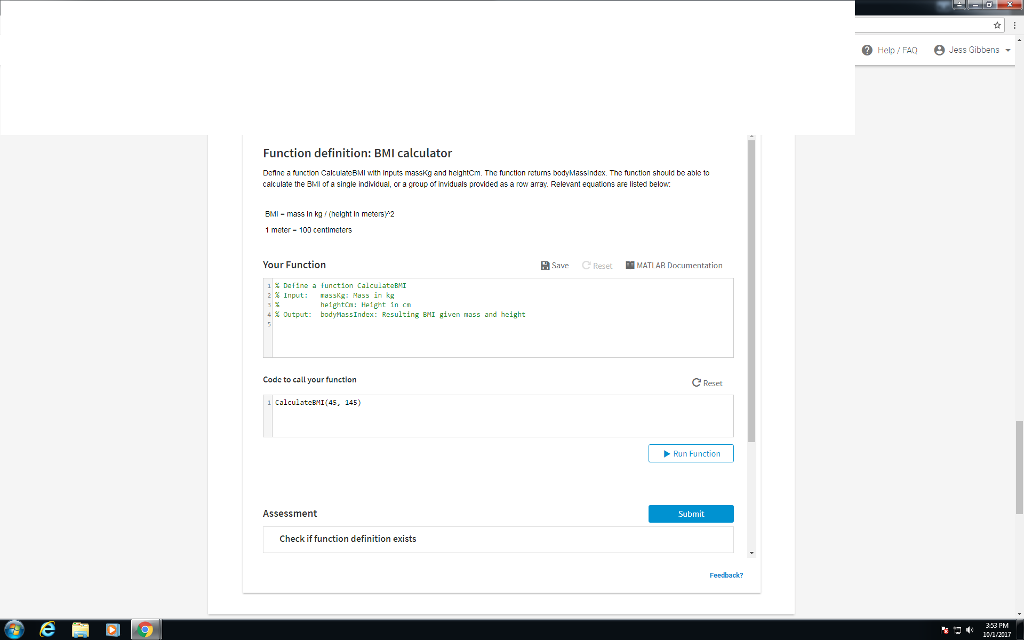The image size is (1024, 640).
Task: Click the MATLAB Documentation link text
Action: coord(679,265)
